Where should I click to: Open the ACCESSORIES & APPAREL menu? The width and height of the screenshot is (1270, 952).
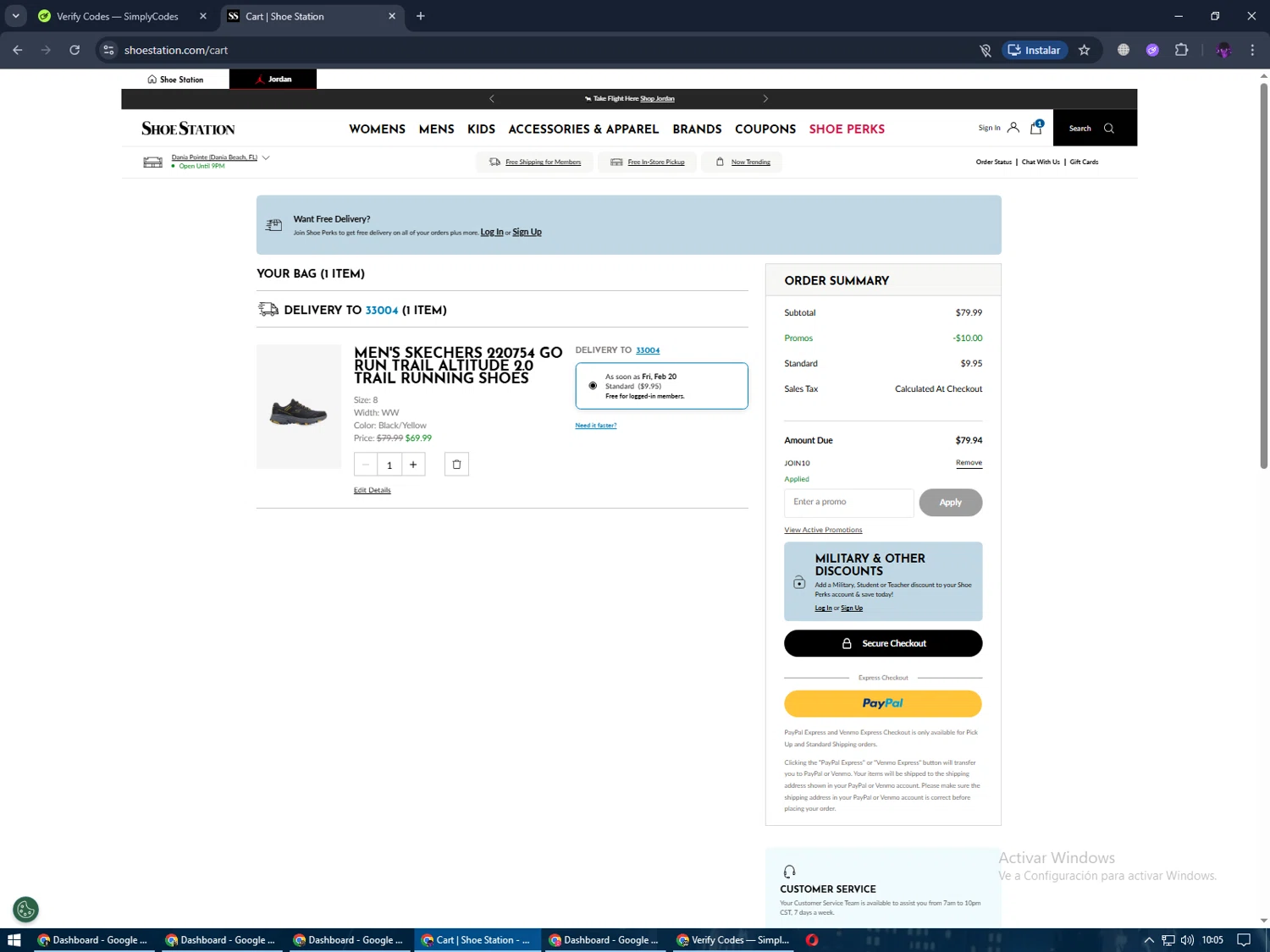click(x=583, y=129)
